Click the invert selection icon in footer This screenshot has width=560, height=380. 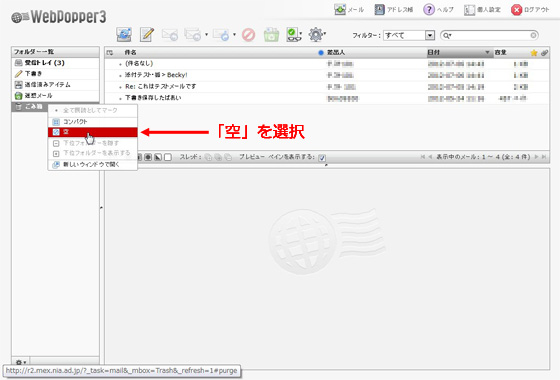(158, 157)
